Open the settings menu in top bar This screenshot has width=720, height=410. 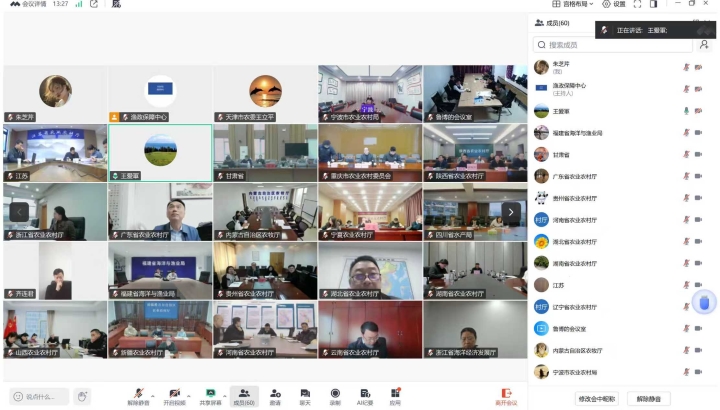click(x=614, y=4)
